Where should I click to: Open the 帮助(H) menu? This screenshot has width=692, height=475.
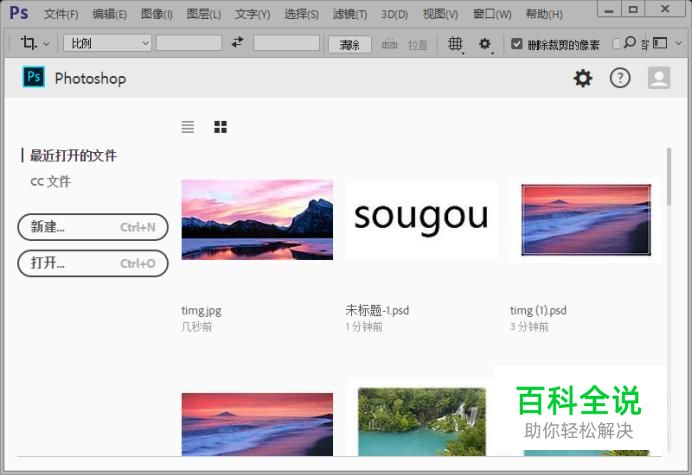[x=544, y=14]
